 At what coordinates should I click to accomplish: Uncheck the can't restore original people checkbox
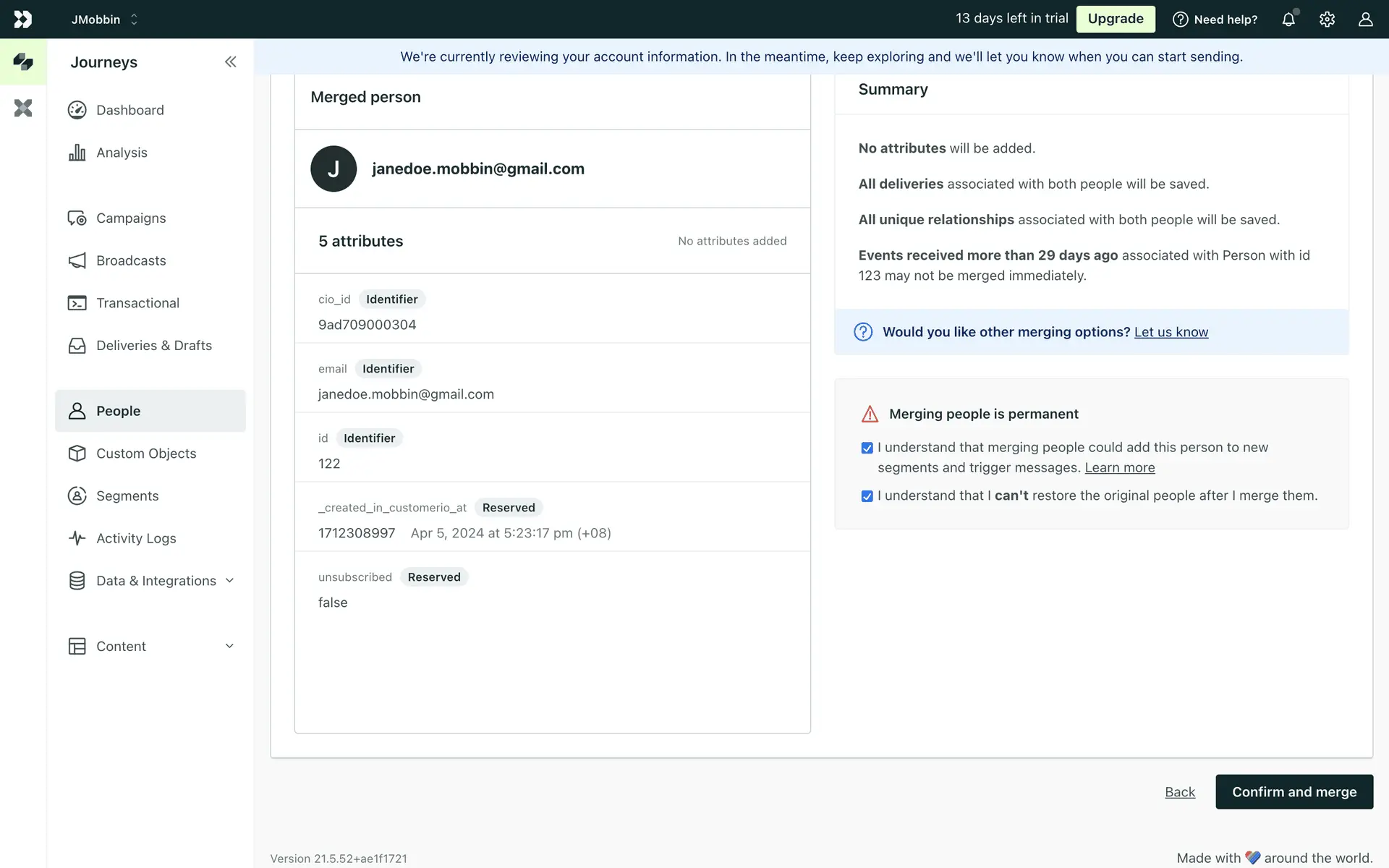click(x=867, y=496)
